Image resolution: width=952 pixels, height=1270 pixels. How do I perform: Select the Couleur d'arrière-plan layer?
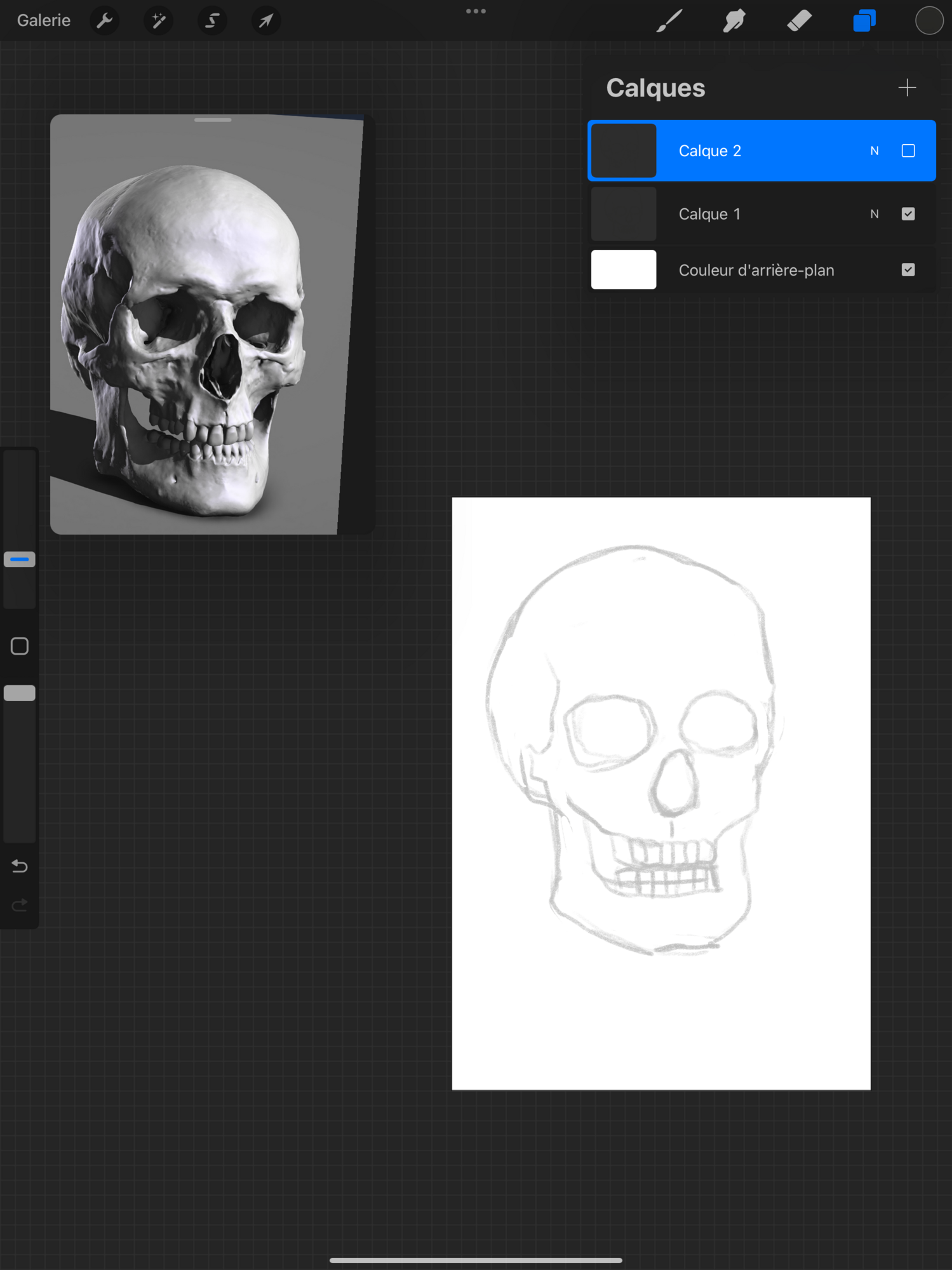(x=756, y=270)
